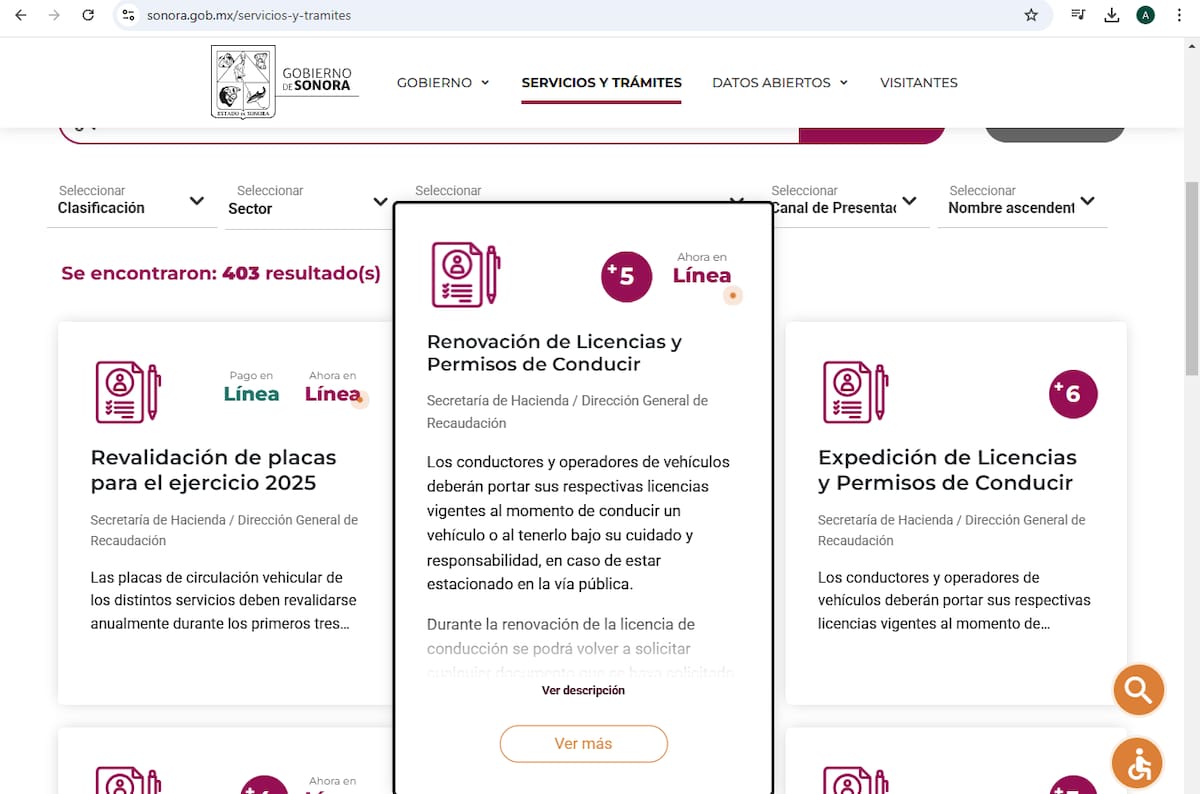
Task: Click the Ver más button
Action: (x=583, y=743)
